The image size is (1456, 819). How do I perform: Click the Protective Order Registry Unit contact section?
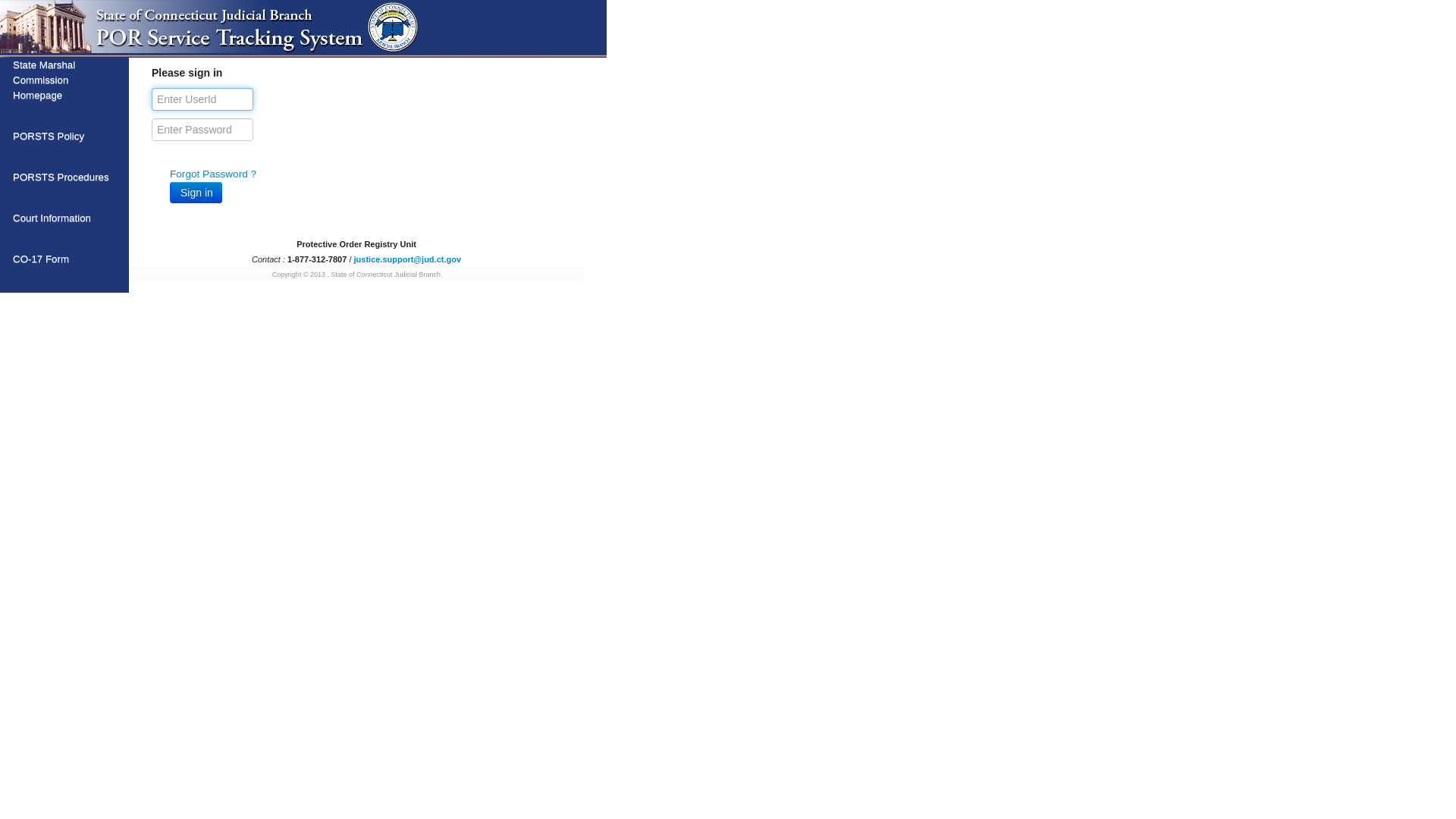coord(356,252)
